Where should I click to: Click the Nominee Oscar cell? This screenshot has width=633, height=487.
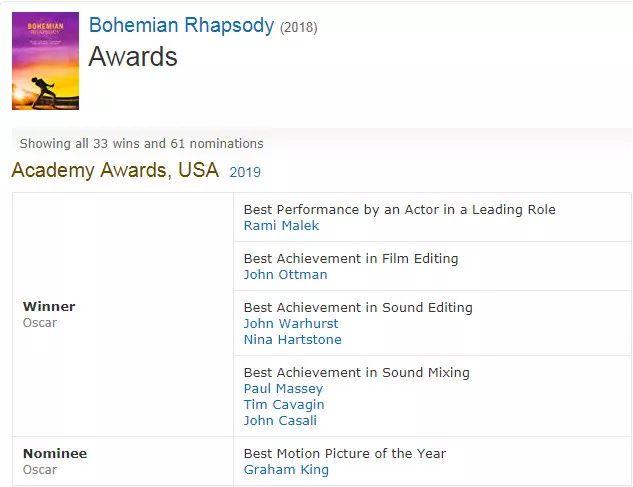(123, 461)
